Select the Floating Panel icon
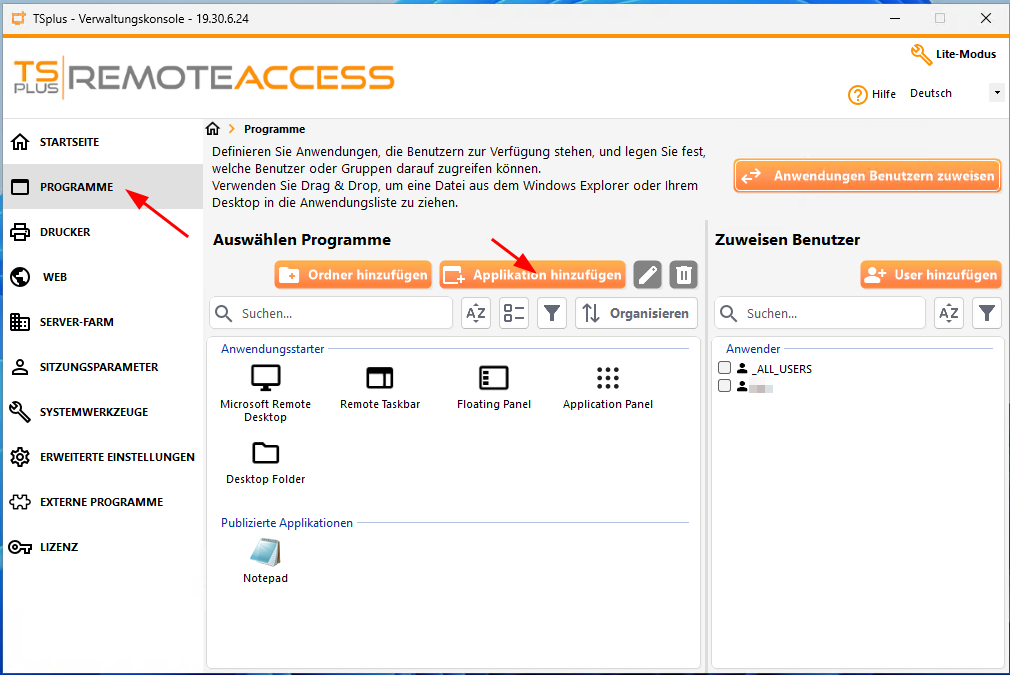 [x=494, y=386]
